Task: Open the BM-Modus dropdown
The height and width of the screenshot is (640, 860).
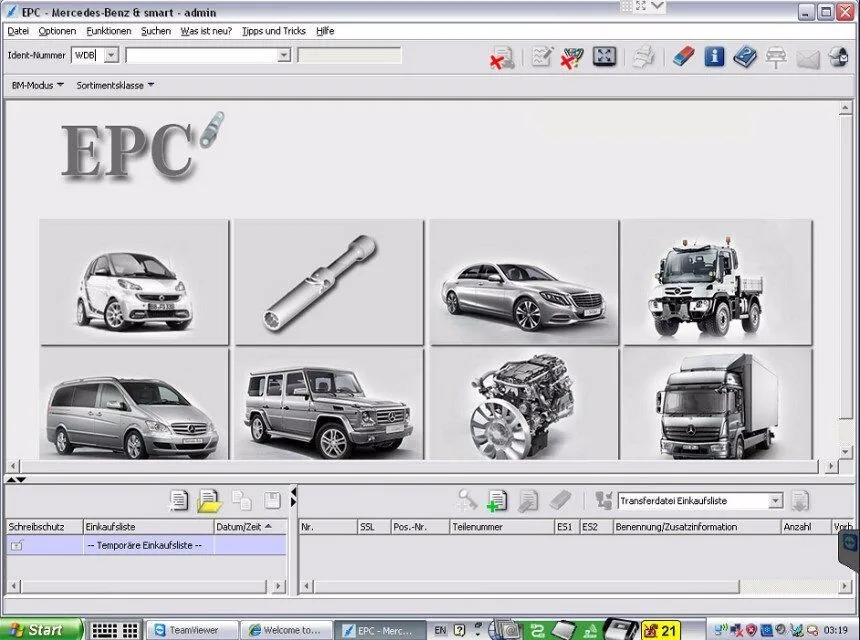Action: pyautogui.click(x=37, y=86)
